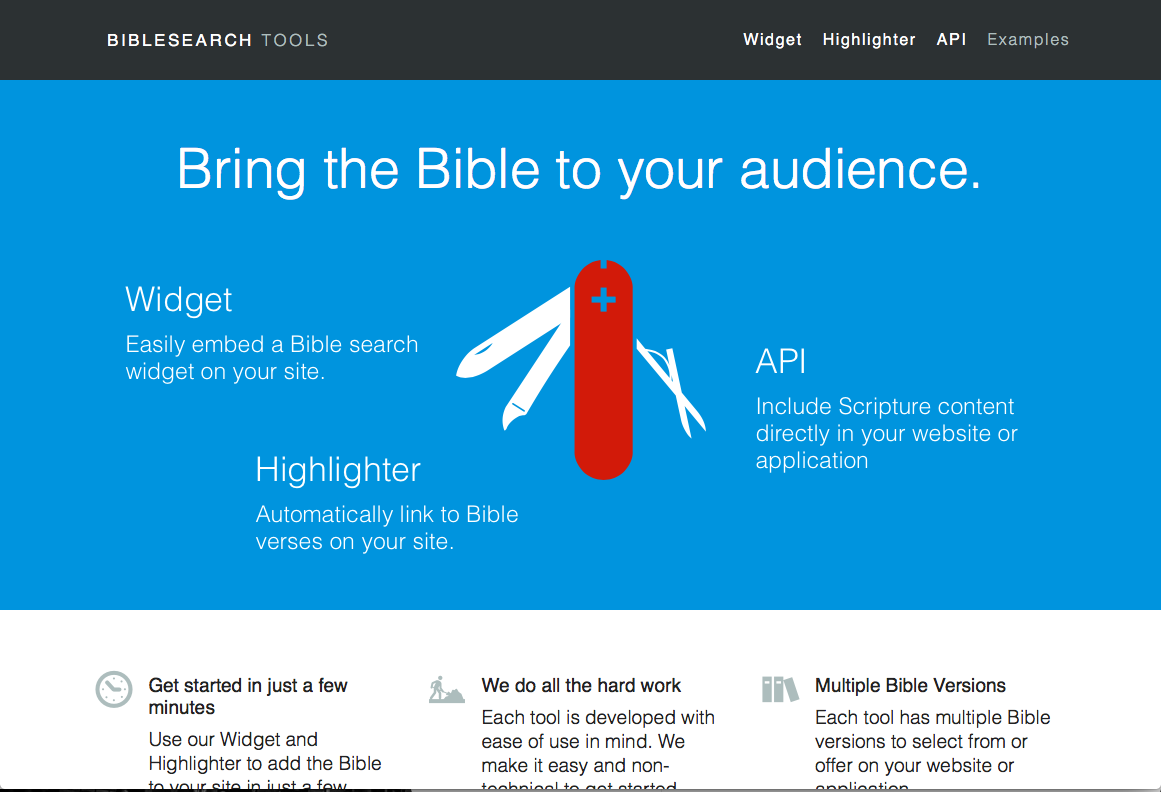The image size is (1161, 792).
Task: Select the Widget heading in hero
Action: coord(179,300)
